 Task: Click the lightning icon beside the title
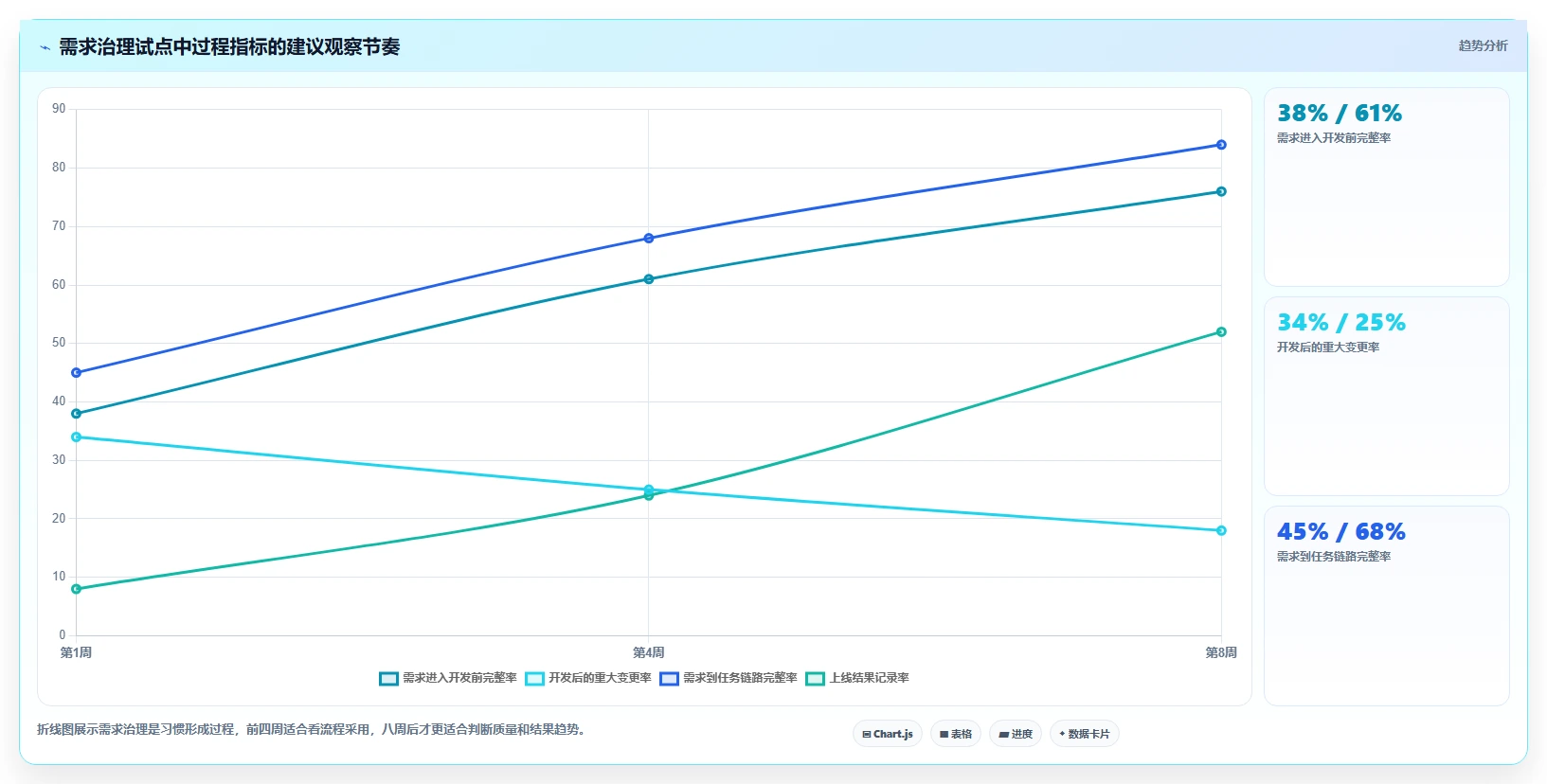[45, 47]
